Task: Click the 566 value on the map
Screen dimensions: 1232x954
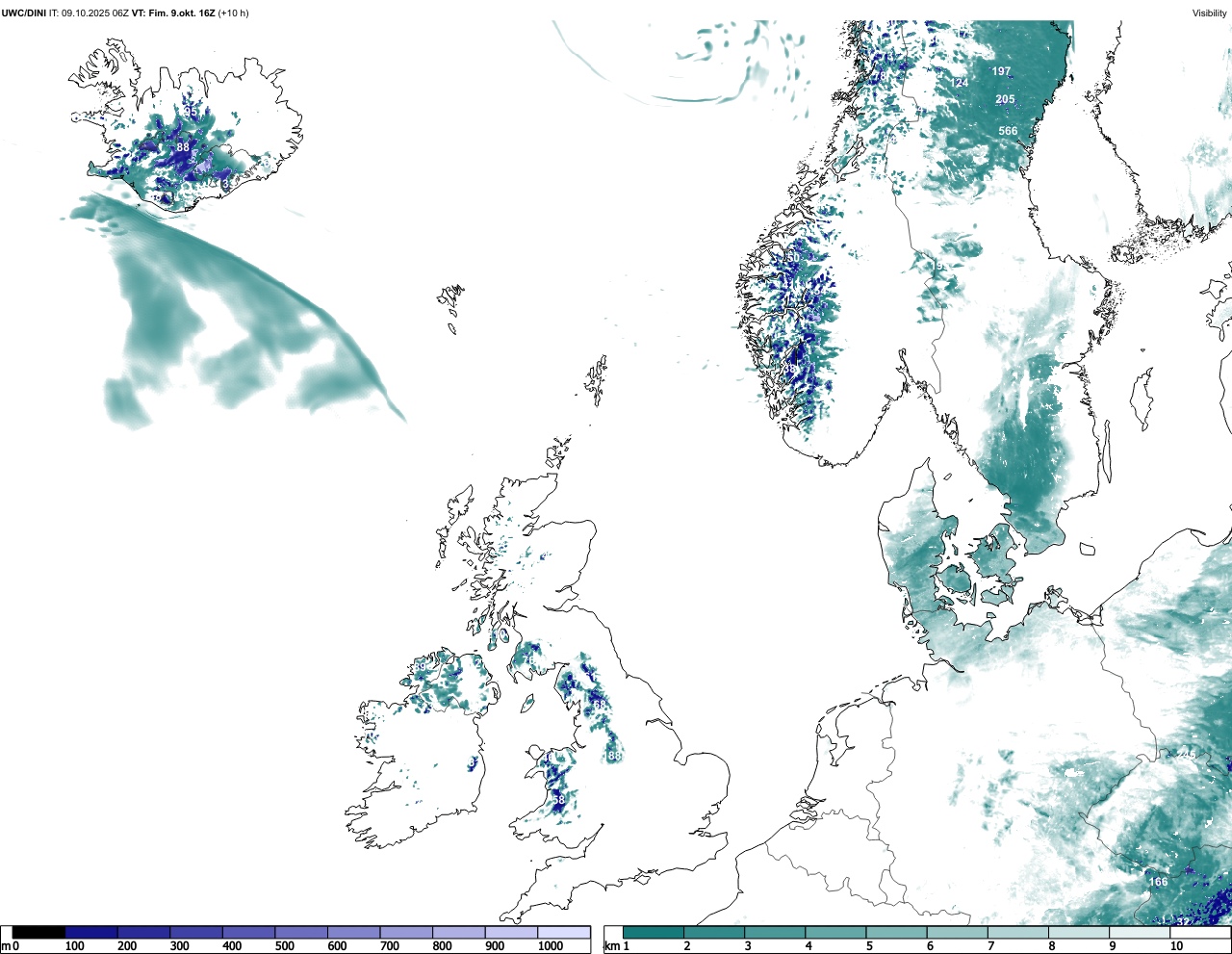Action: (1008, 131)
